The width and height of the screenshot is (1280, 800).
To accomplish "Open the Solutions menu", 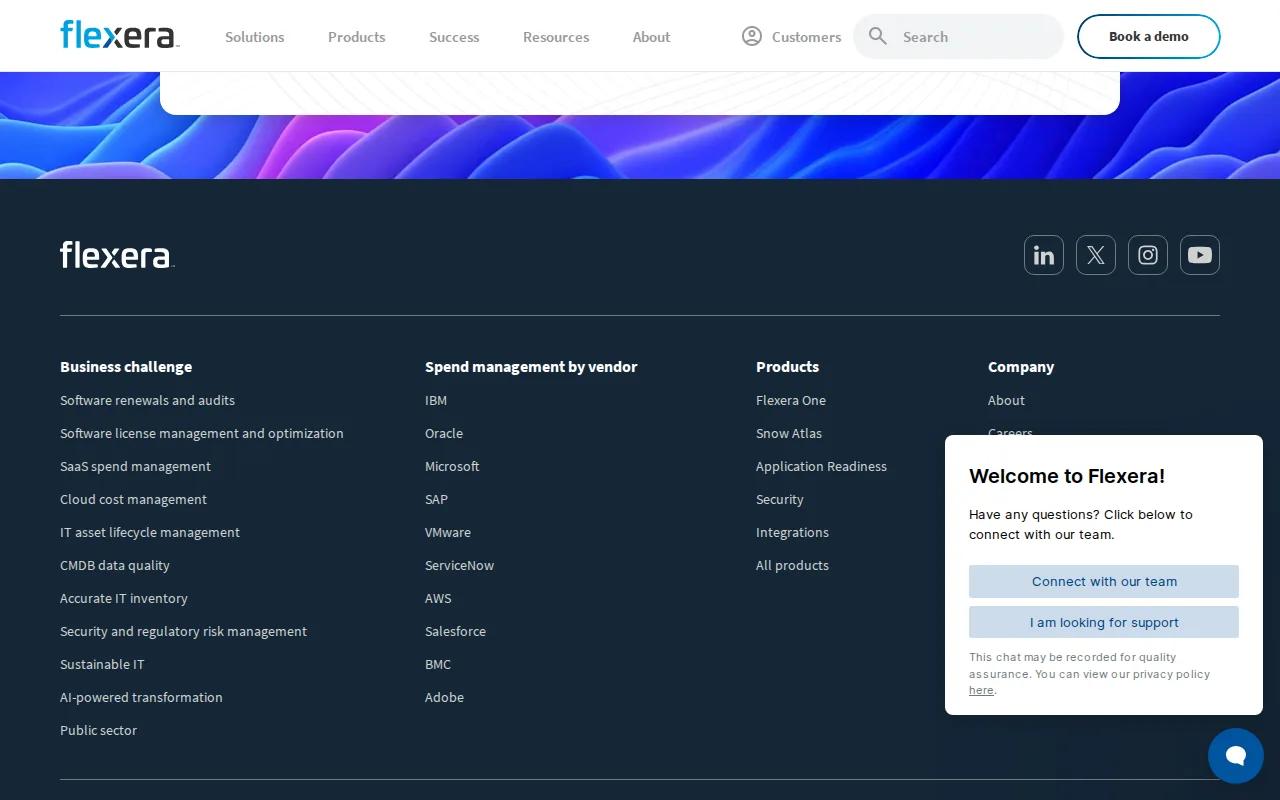I will pyautogui.click(x=255, y=37).
